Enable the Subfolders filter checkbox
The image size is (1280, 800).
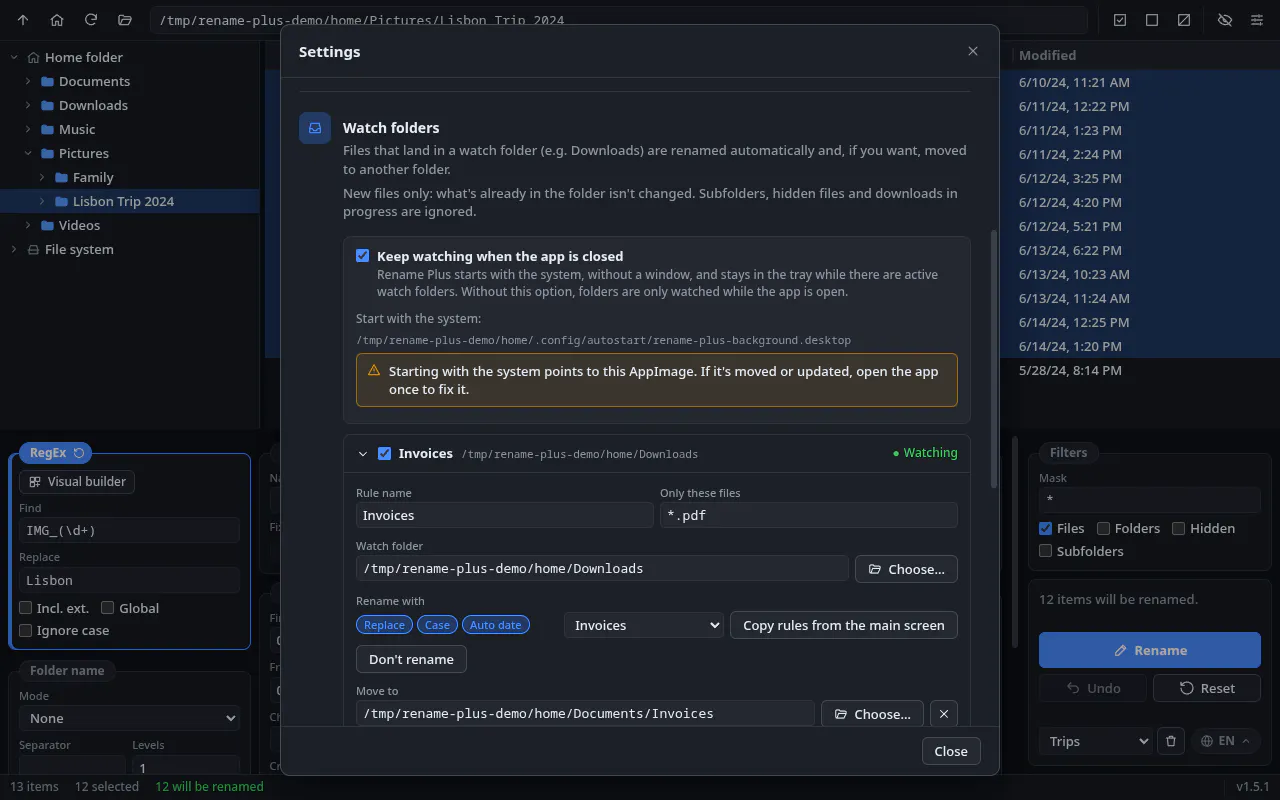point(1046,551)
